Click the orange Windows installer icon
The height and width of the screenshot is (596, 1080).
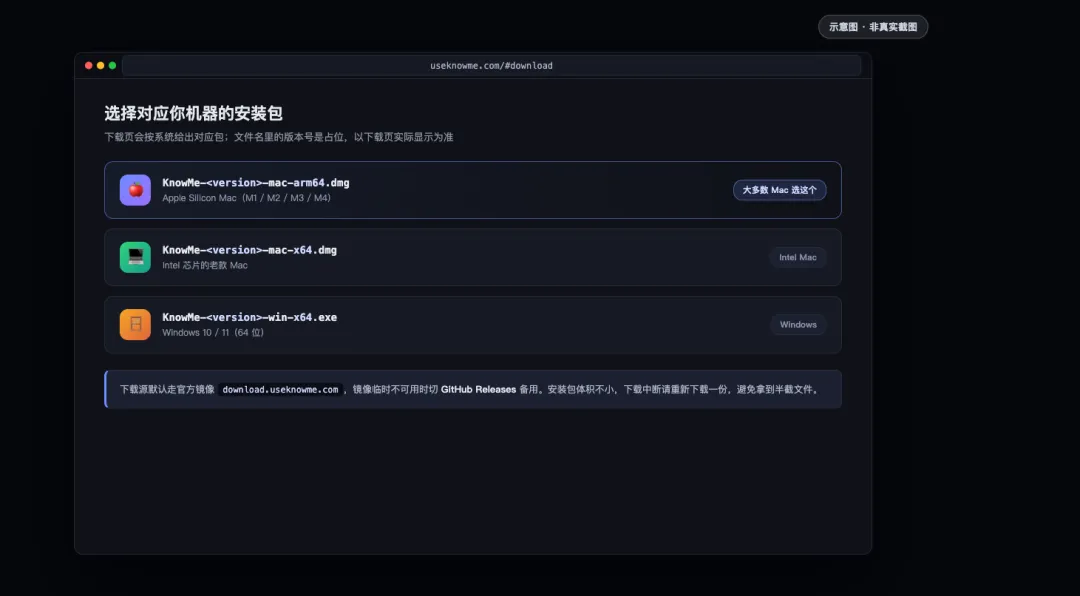[135, 325]
